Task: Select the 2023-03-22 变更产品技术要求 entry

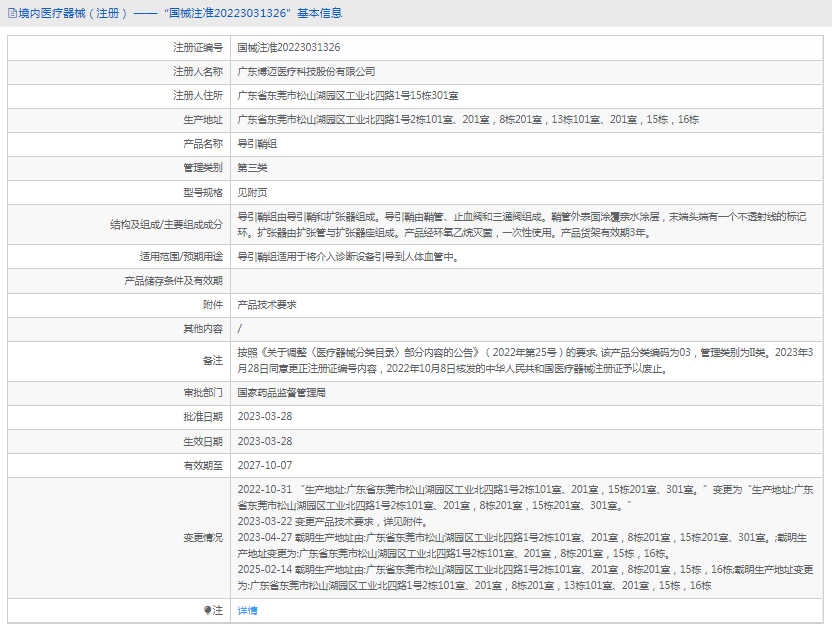Action: [333, 521]
